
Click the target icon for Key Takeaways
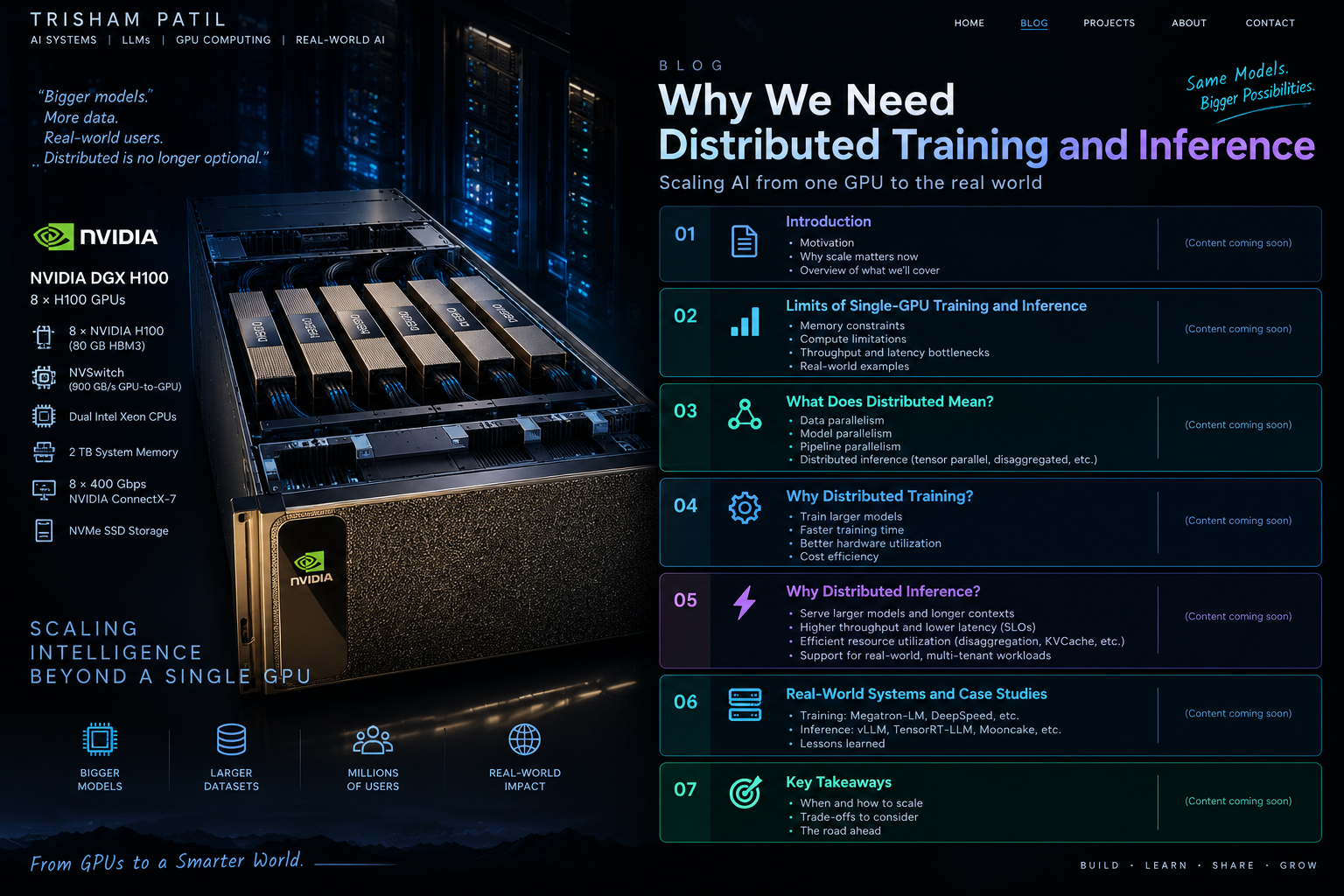[x=745, y=792]
